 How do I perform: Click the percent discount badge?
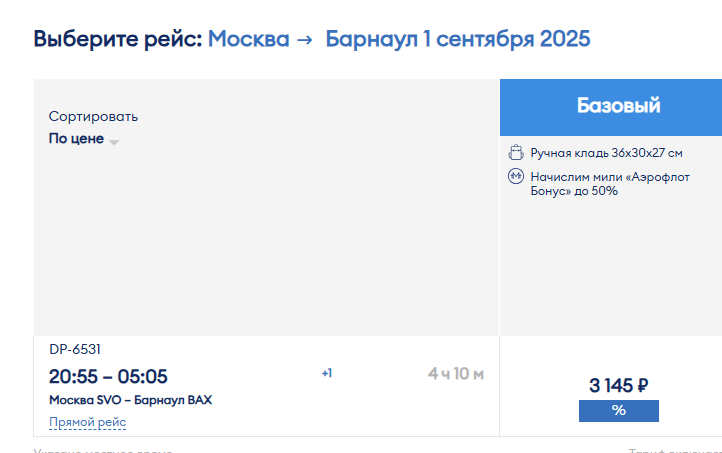618,411
